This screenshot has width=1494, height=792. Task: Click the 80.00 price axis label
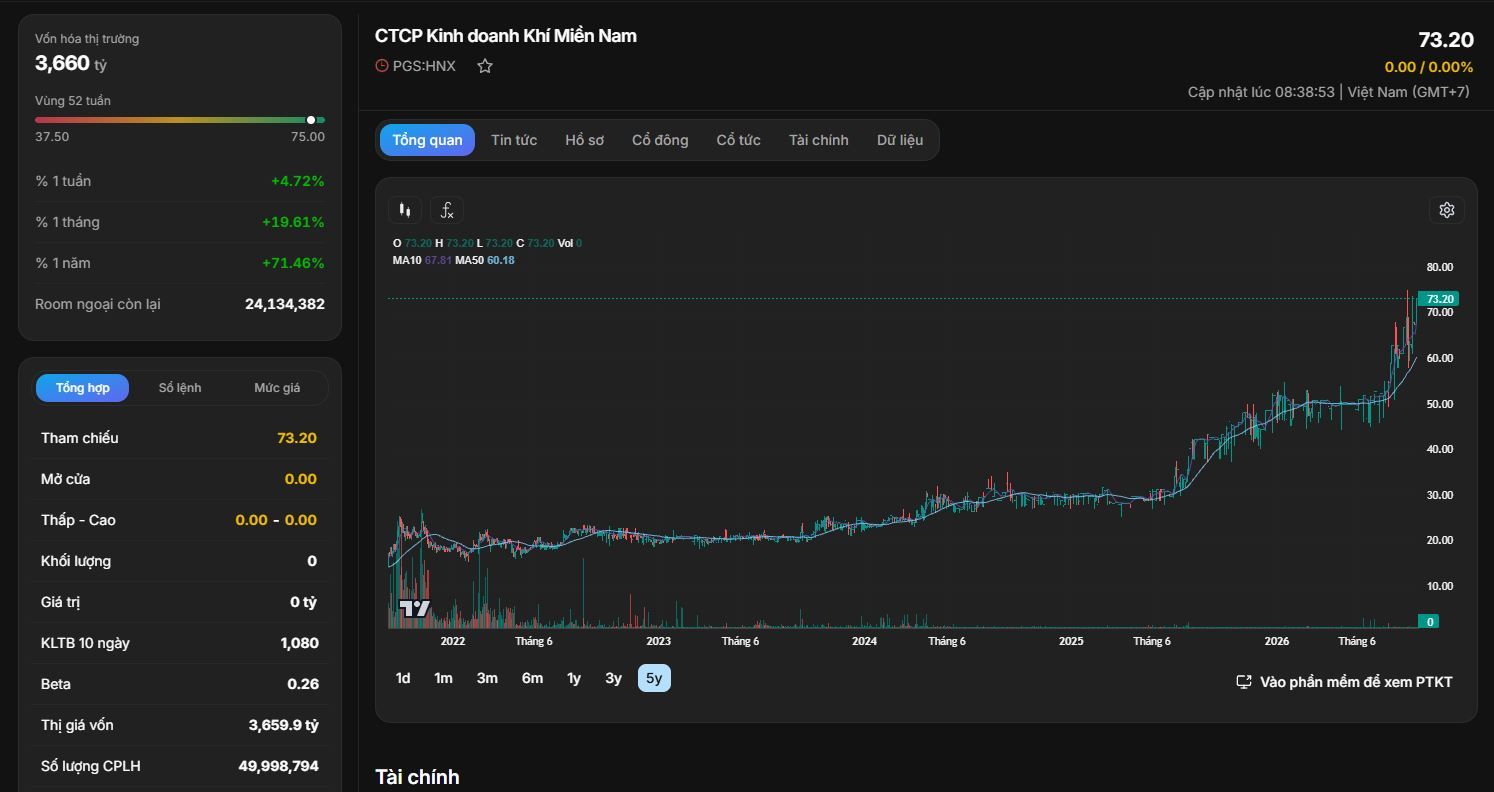click(1440, 267)
